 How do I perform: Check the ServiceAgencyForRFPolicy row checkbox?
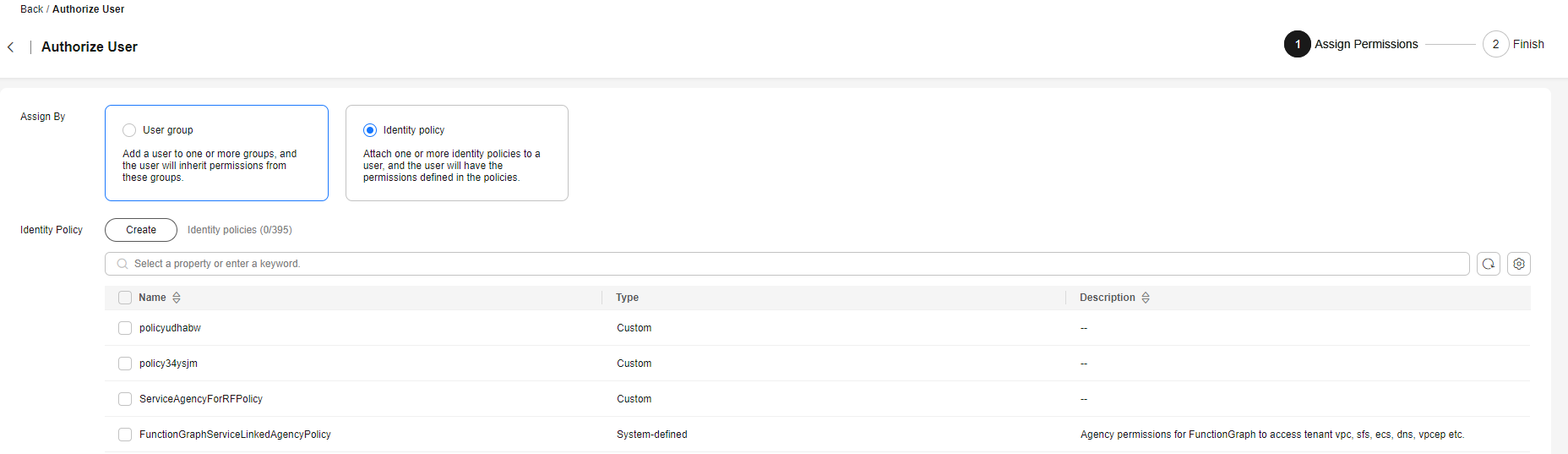point(125,399)
